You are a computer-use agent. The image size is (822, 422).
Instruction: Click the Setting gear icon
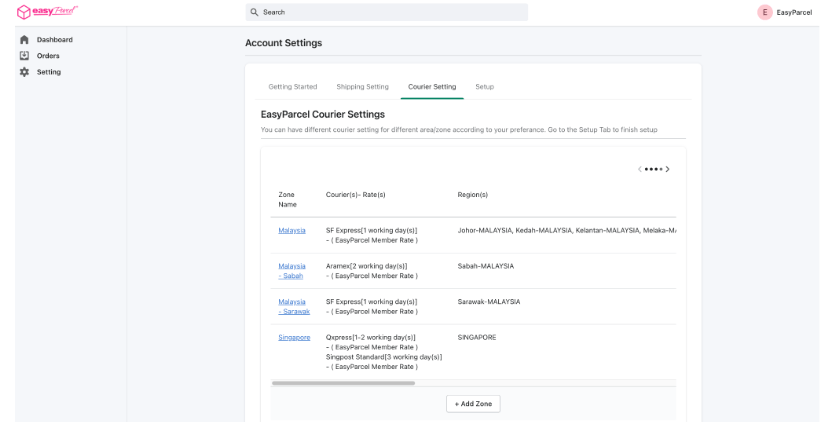click(x=24, y=72)
